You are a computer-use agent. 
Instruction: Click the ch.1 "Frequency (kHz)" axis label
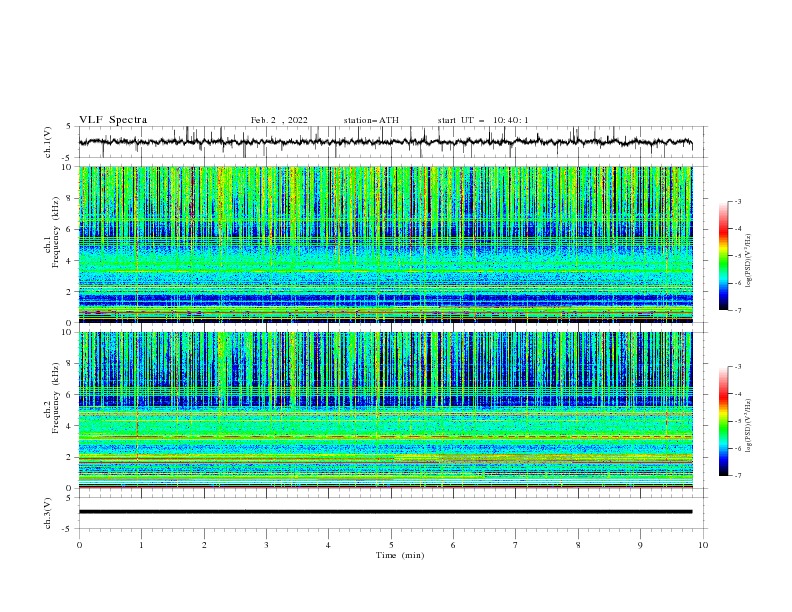click(55, 232)
